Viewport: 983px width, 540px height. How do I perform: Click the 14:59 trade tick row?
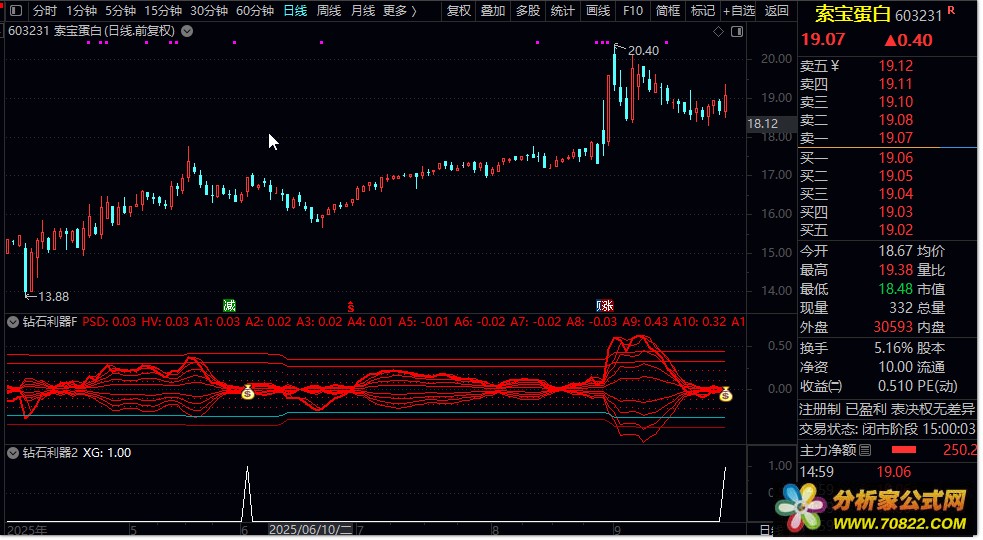888,472
